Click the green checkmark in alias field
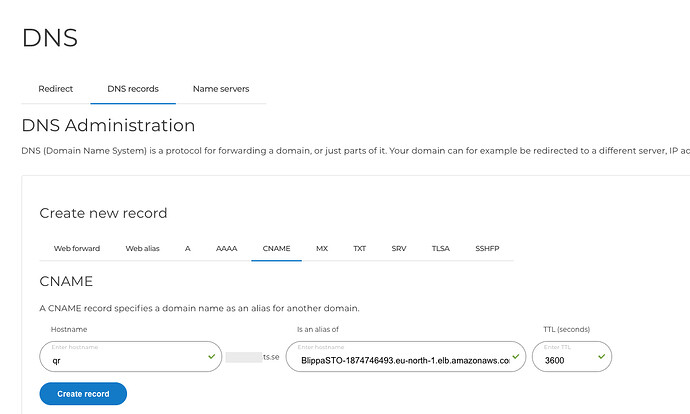The image size is (690, 414). click(516, 356)
